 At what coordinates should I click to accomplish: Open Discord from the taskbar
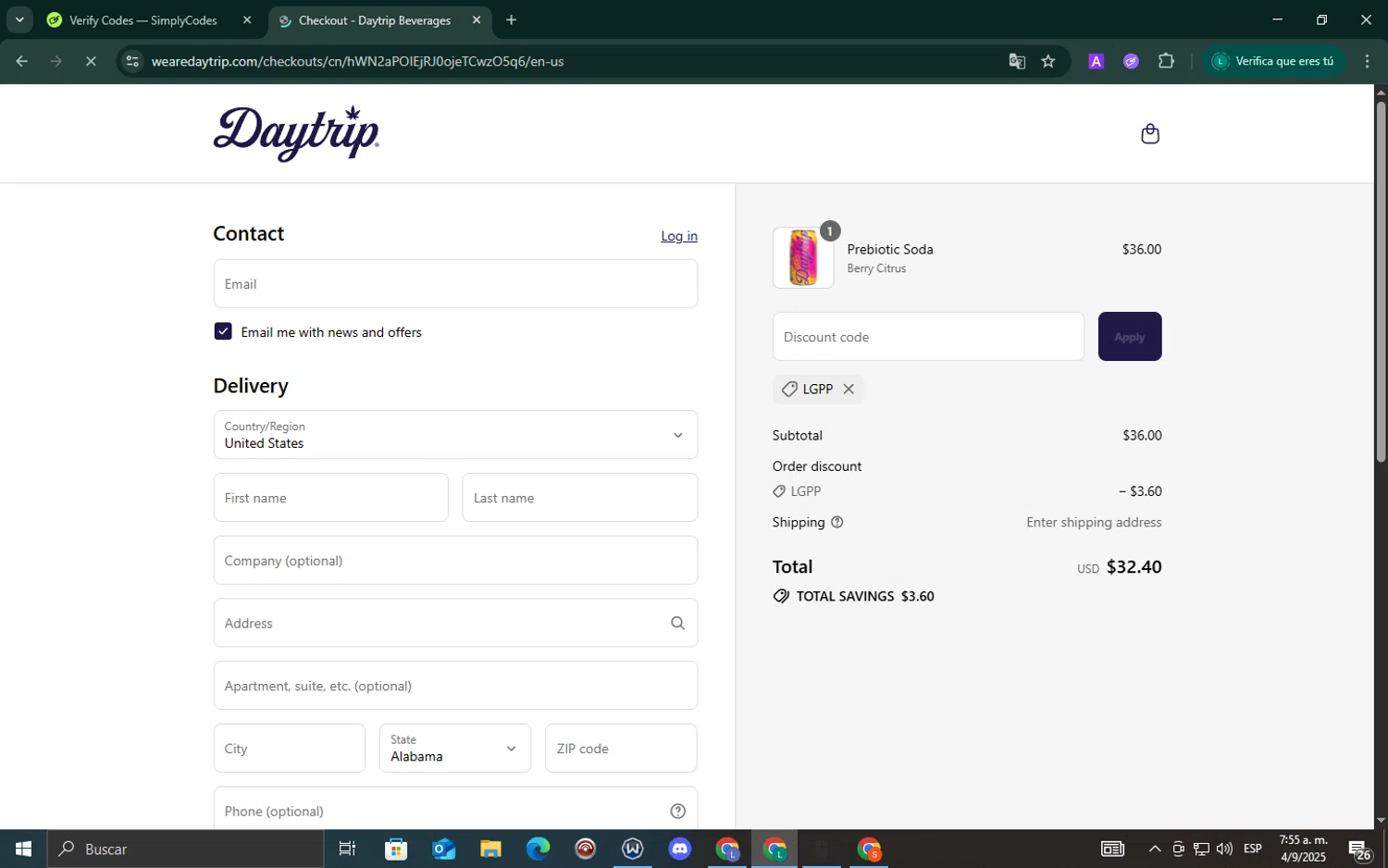tap(680, 849)
